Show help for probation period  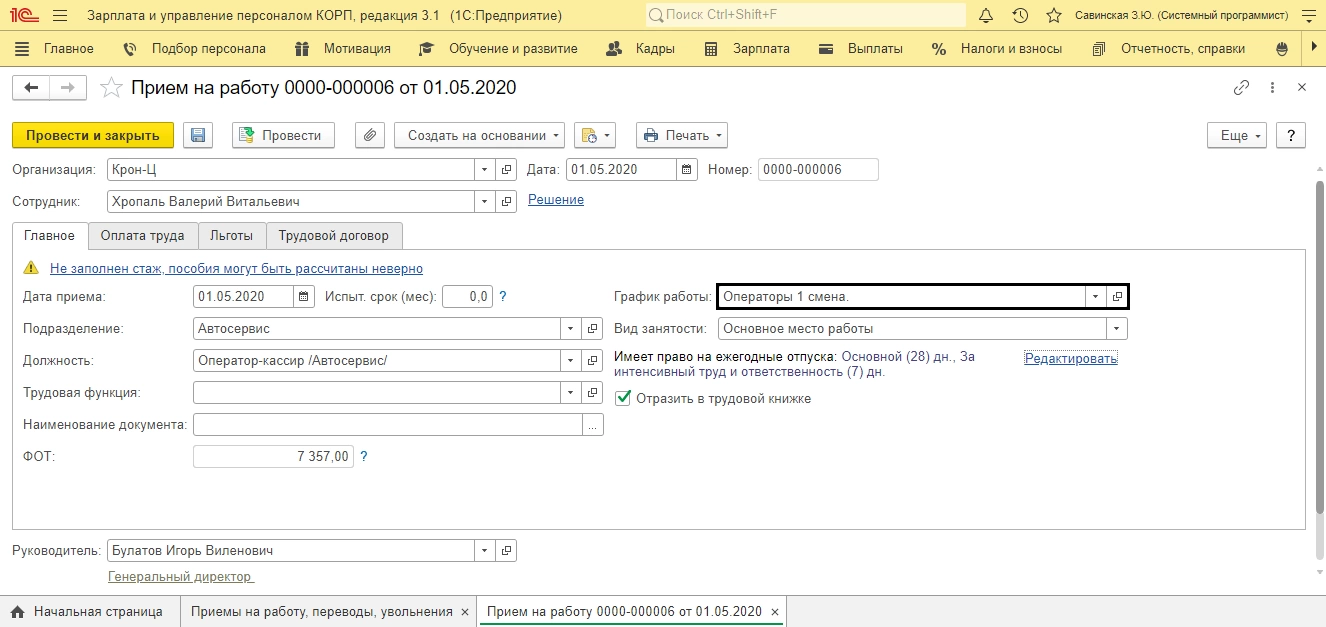tap(503, 296)
